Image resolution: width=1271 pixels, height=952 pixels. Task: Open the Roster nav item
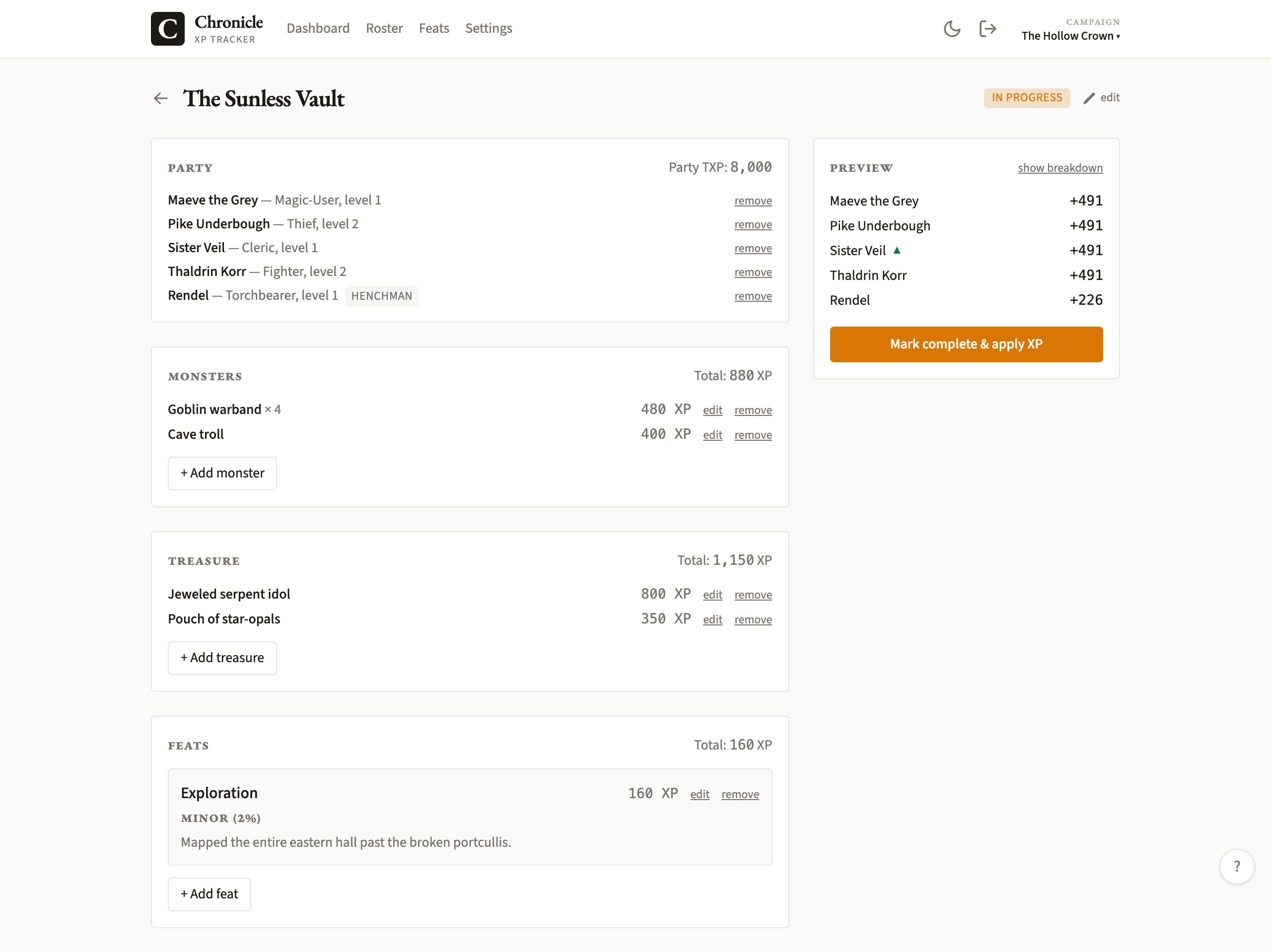click(x=384, y=28)
